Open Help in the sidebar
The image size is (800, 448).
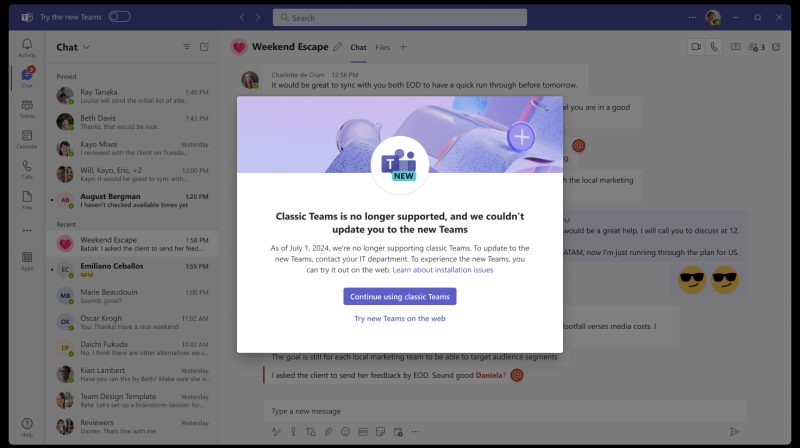(27, 427)
